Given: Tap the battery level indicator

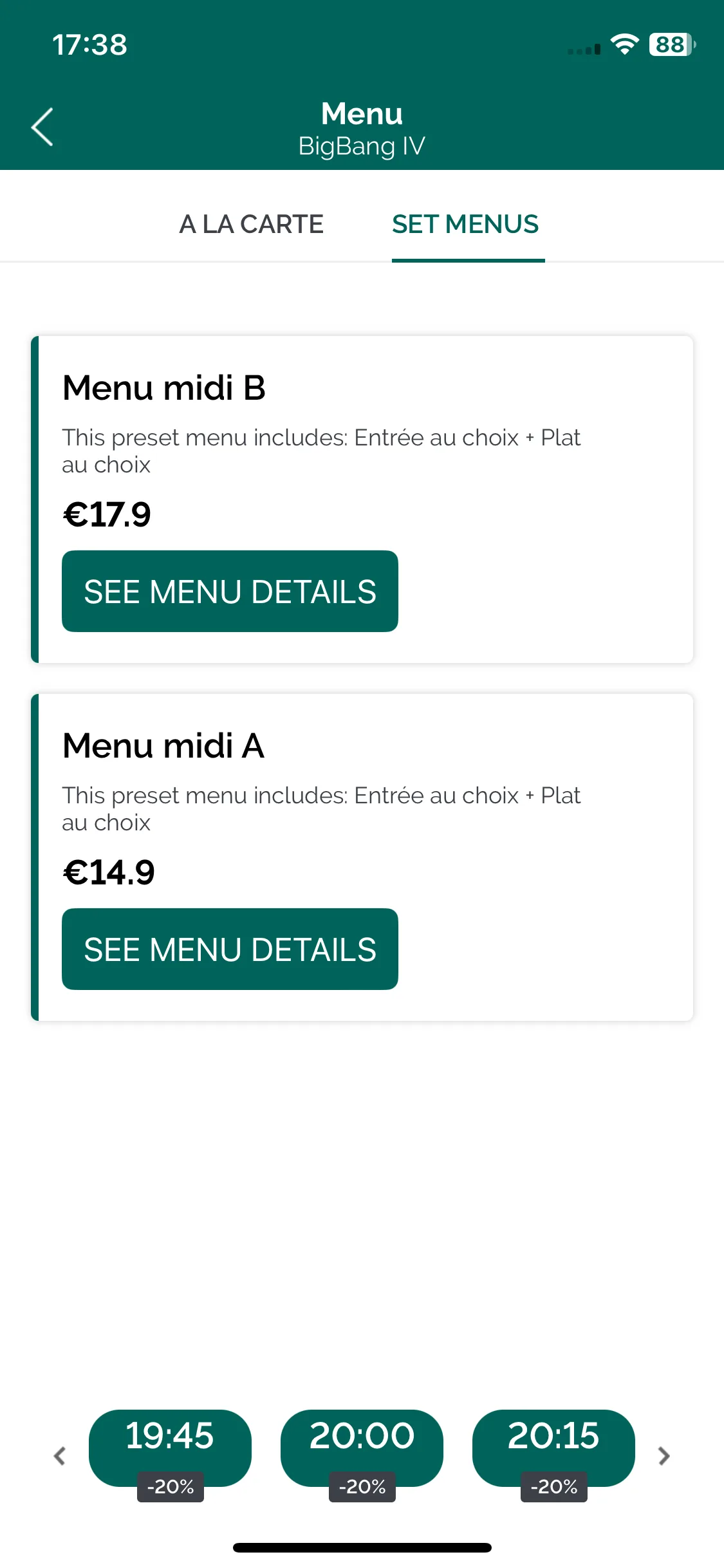Looking at the screenshot, I should click(x=673, y=44).
